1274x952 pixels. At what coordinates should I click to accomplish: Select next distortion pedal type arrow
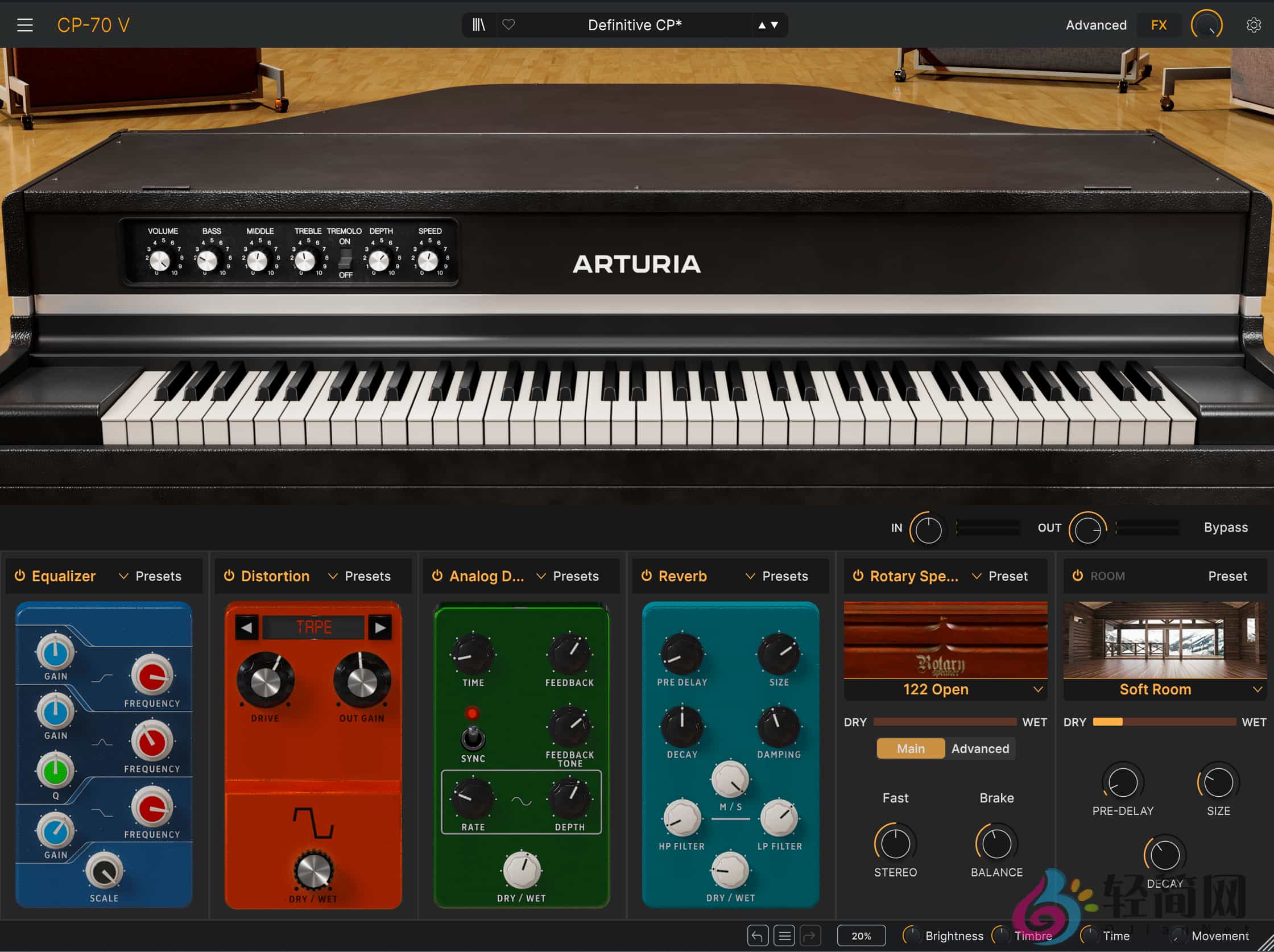[x=380, y=627]
